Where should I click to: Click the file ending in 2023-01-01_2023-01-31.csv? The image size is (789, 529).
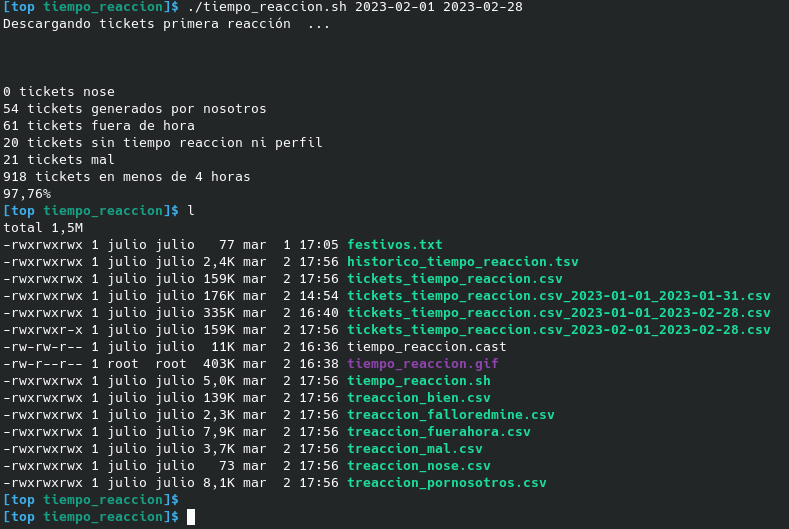tap(558, 296)
